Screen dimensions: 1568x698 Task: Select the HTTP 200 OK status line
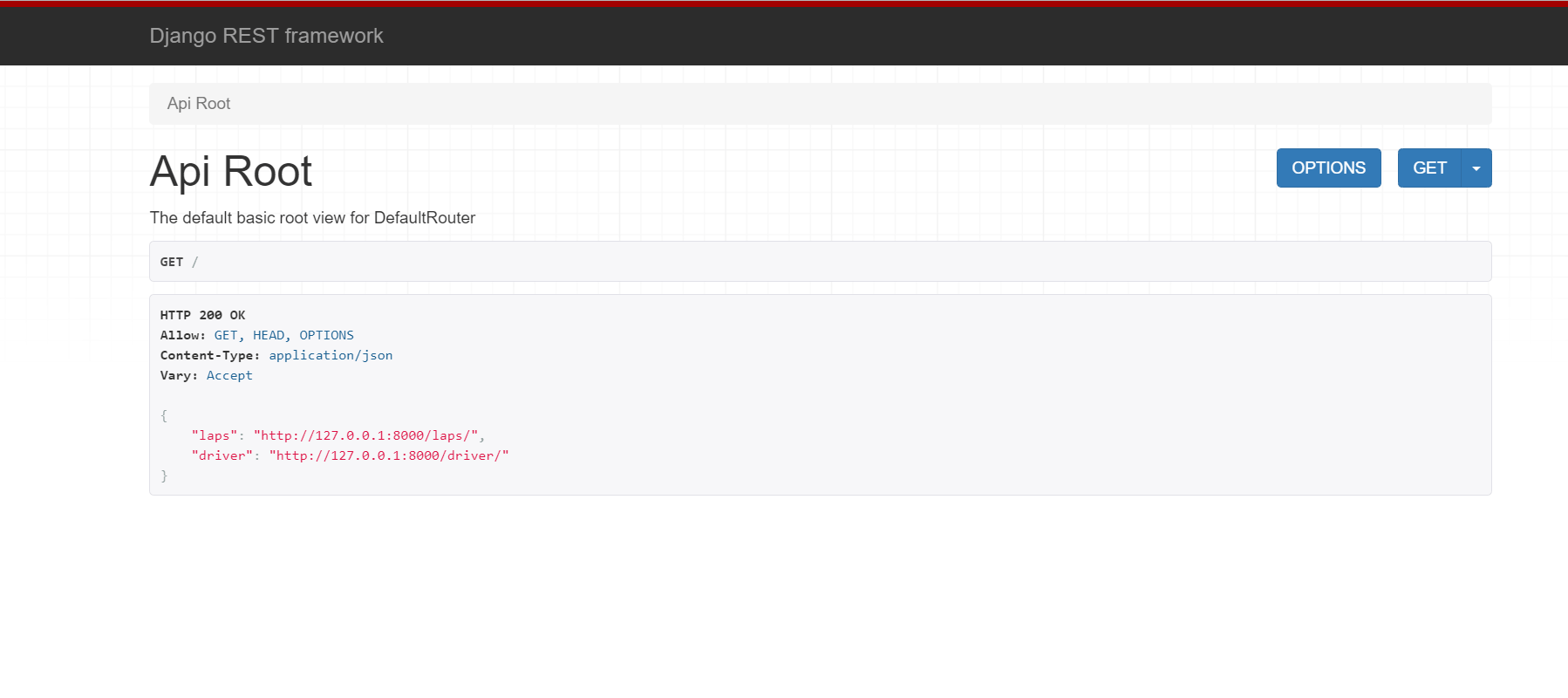pyautogui.click(x=202, y=315)
